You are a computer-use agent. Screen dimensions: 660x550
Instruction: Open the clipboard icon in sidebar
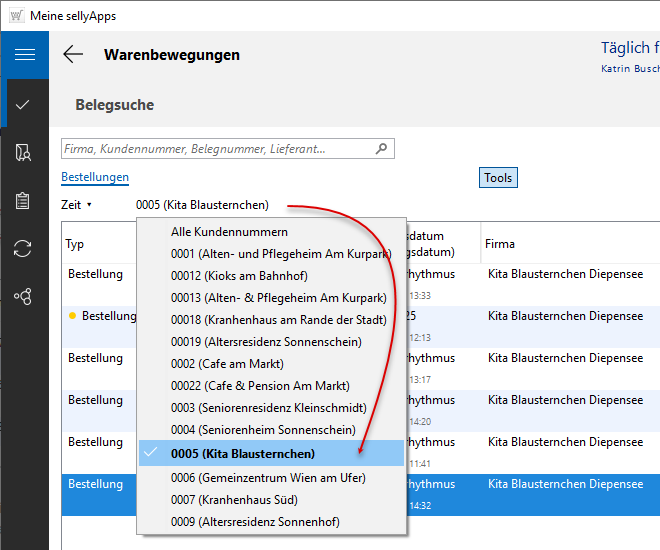click(24, 200)
